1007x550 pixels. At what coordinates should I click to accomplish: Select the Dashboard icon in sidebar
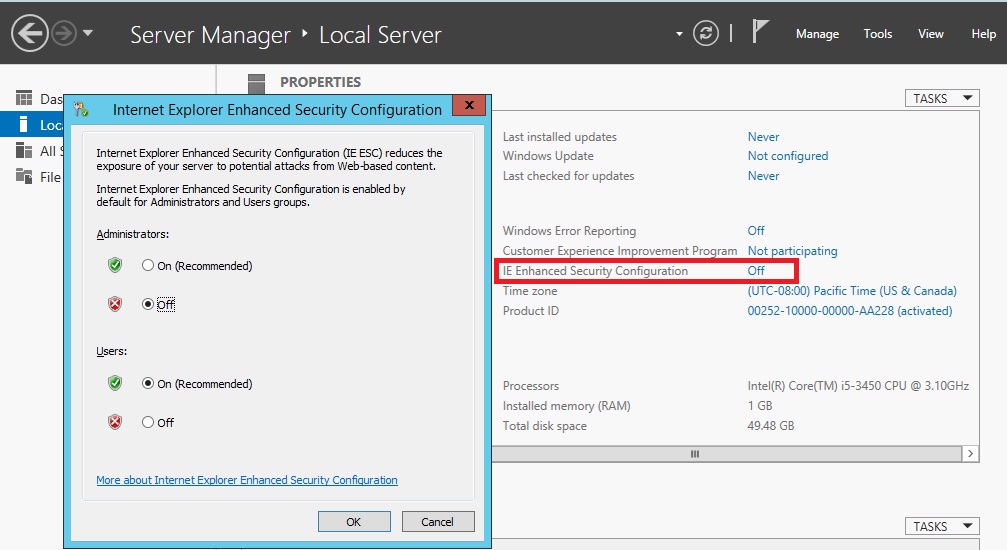(24, 98)
